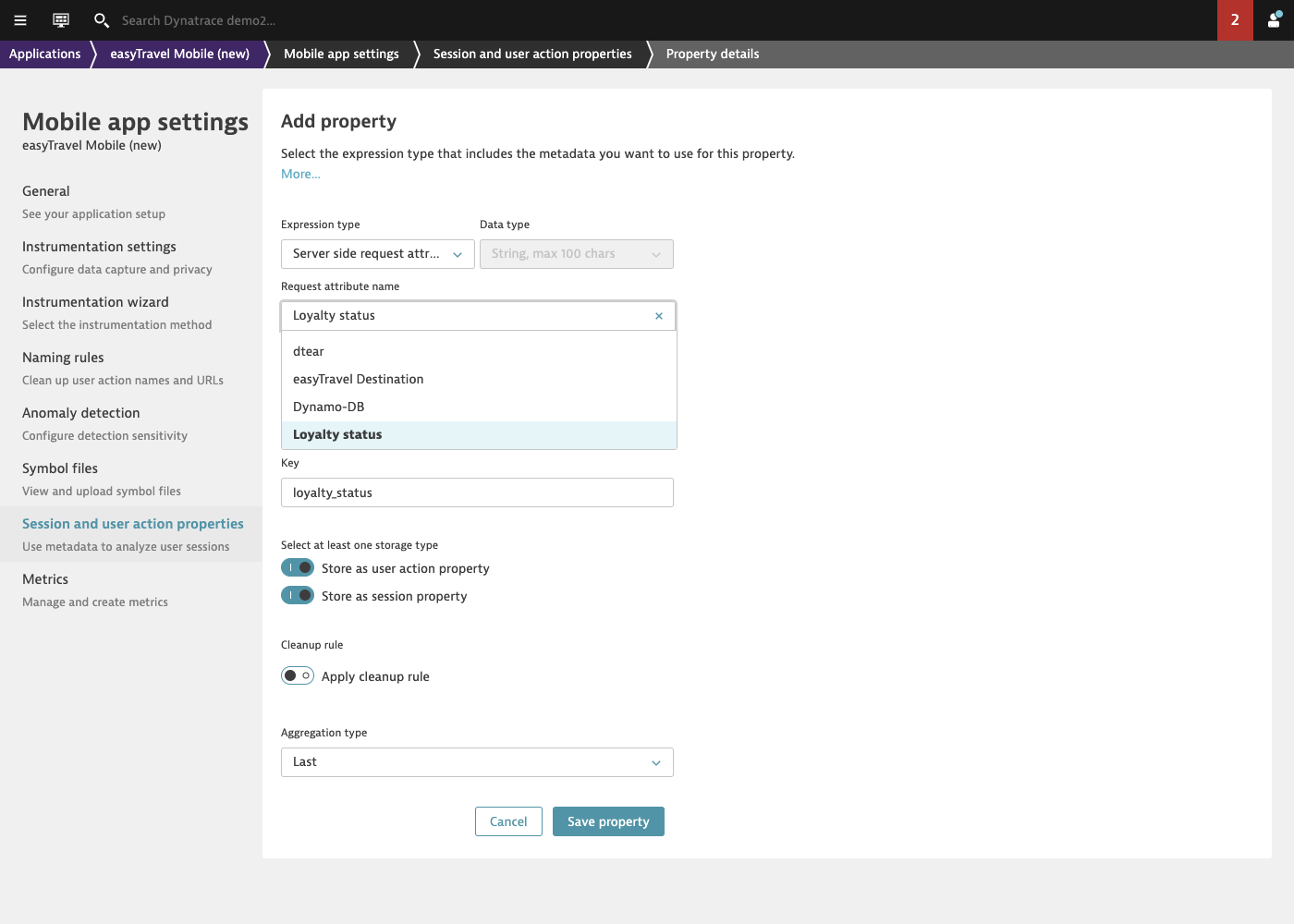Go to Applications breadcrumb
1294x924 pixels.
coord(45,54)
